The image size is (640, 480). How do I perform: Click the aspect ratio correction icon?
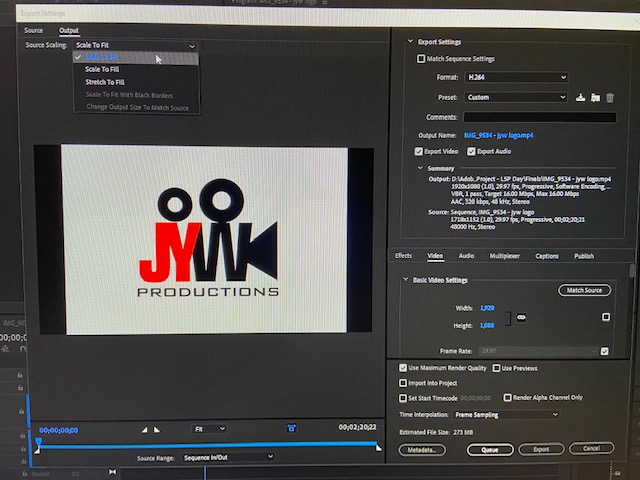[291, 428]
